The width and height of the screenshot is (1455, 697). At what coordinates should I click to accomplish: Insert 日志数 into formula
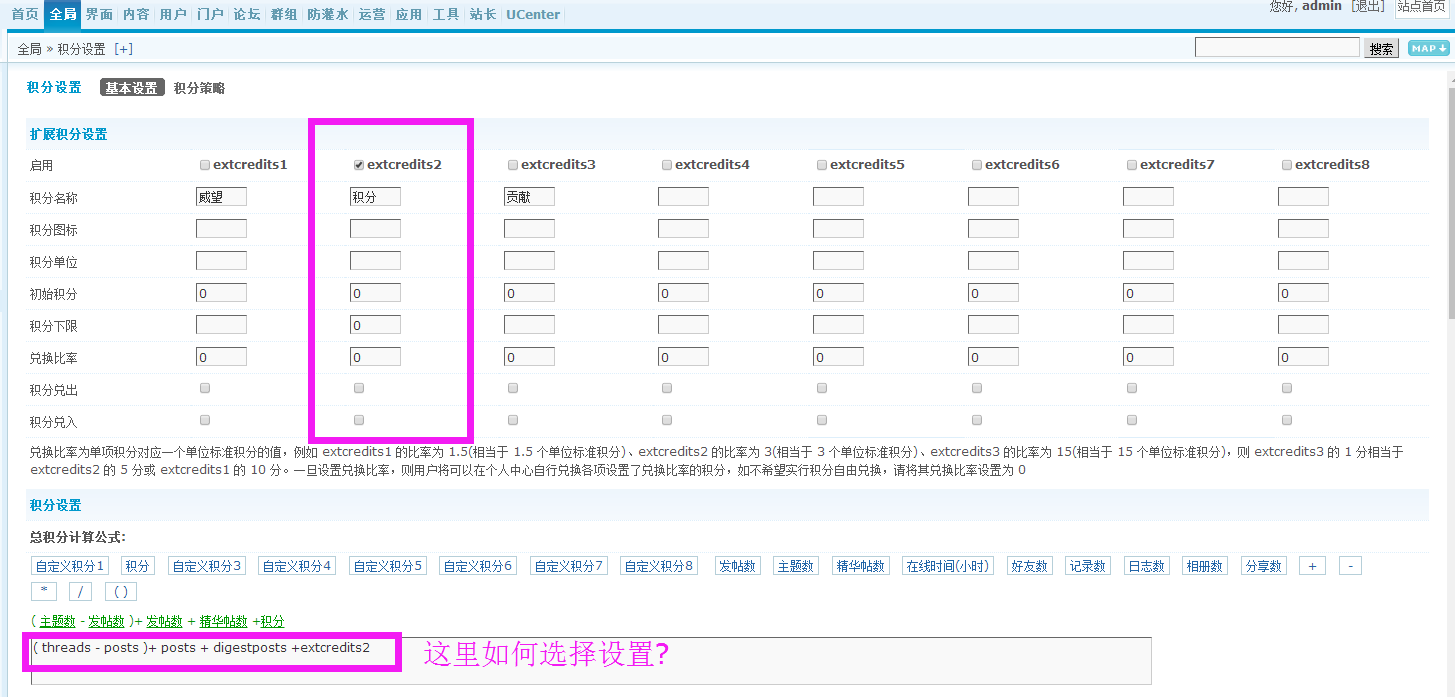pos(1146,566)
